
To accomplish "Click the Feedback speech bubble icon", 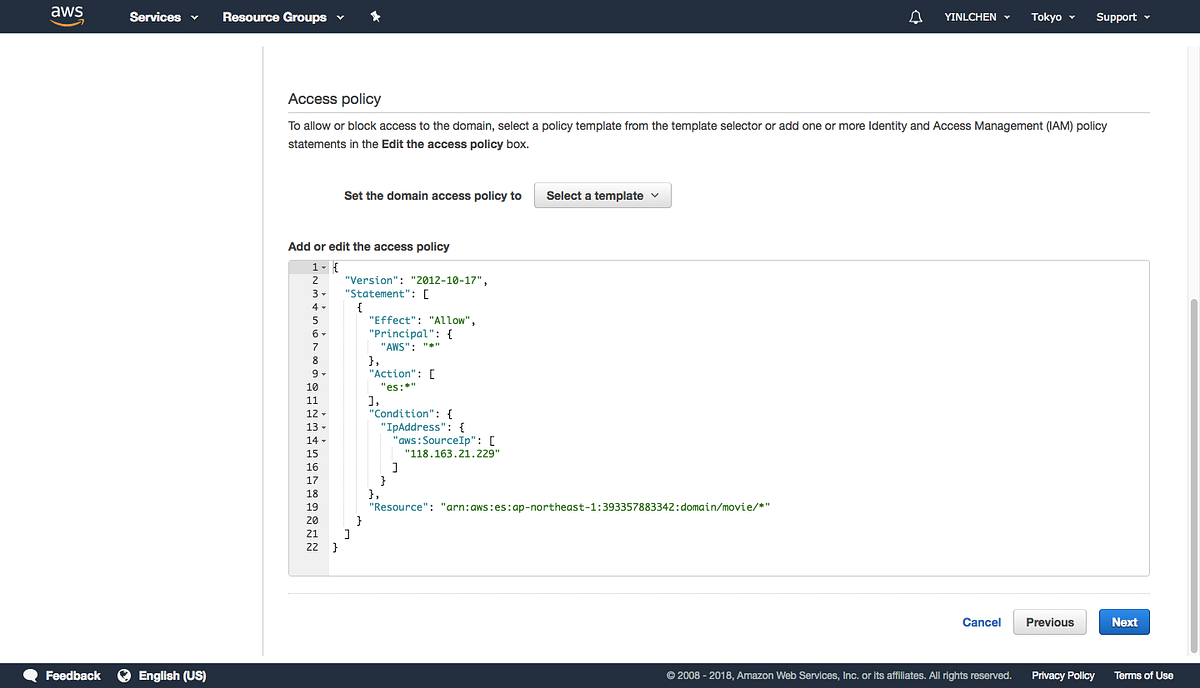I will (30, 675).
